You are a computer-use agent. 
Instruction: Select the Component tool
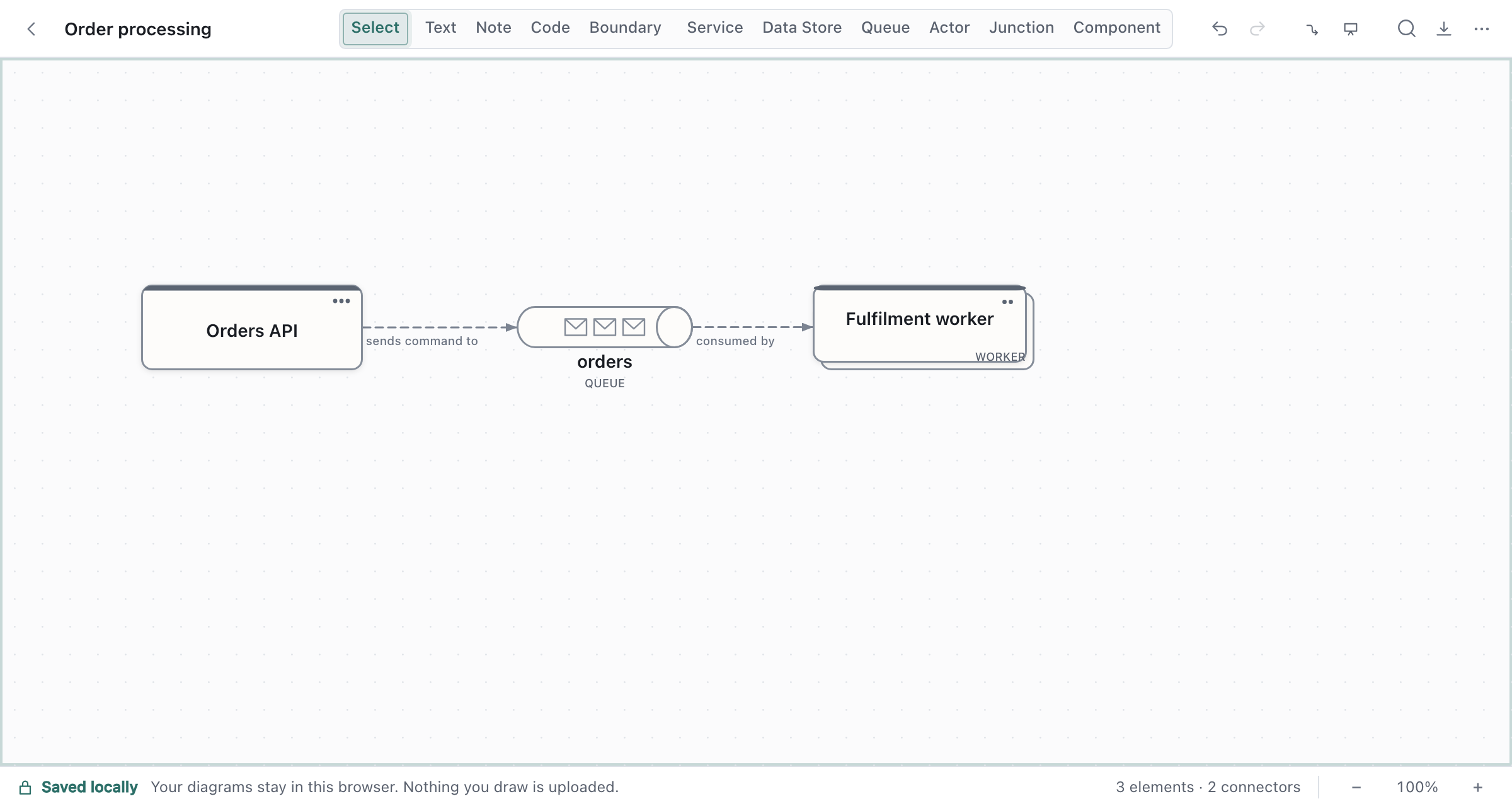(x=1117, y=28)
